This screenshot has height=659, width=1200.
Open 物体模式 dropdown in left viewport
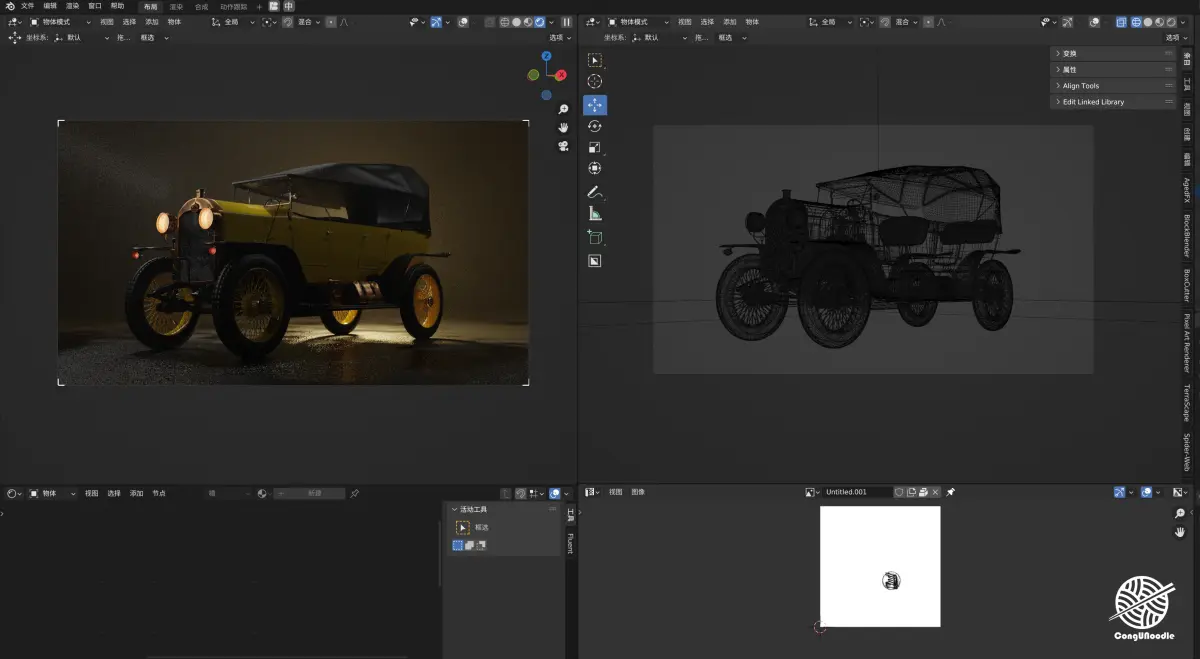click(59, 21)
